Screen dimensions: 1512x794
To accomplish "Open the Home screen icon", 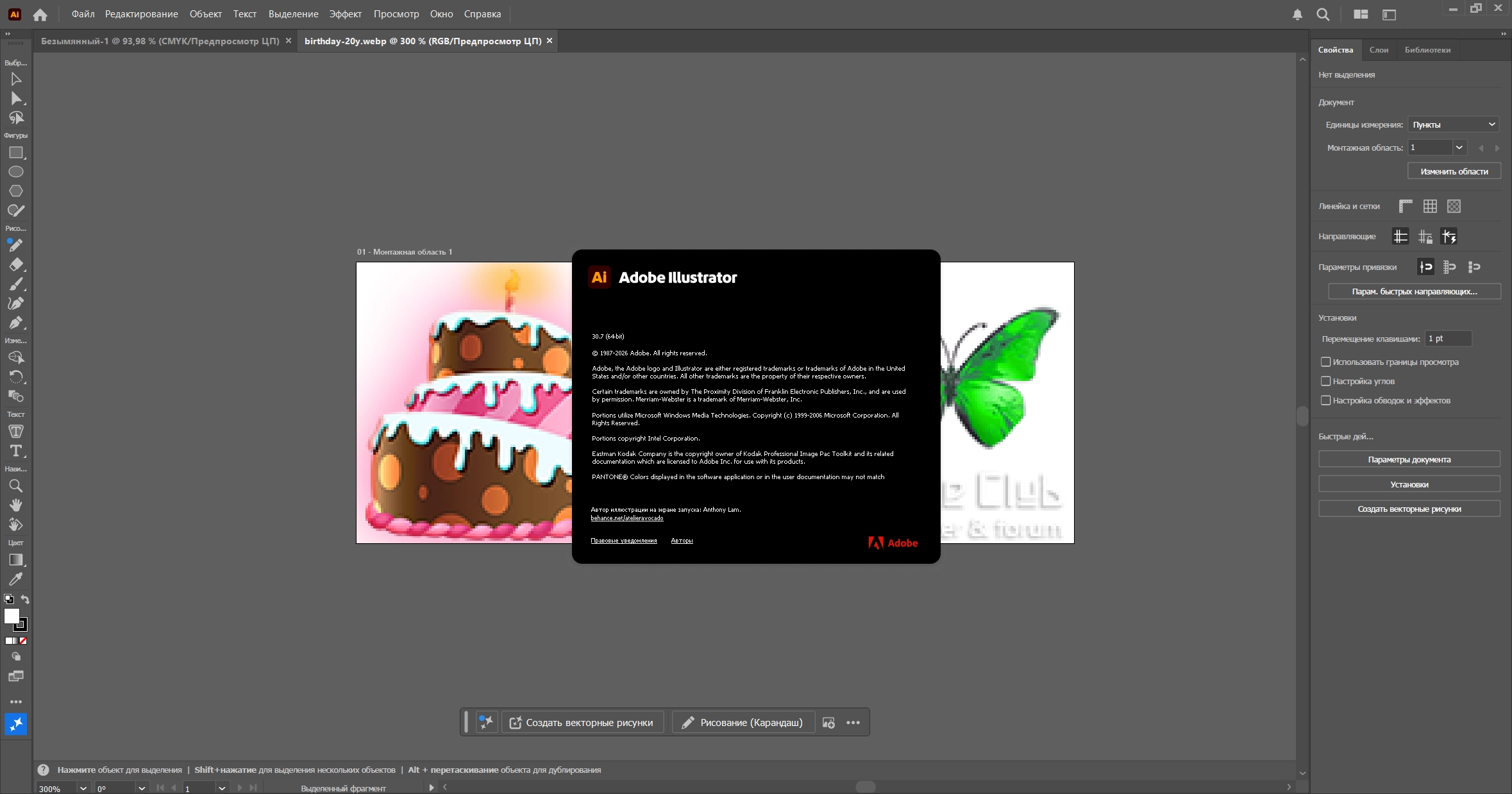I will [x=40, y=14].
